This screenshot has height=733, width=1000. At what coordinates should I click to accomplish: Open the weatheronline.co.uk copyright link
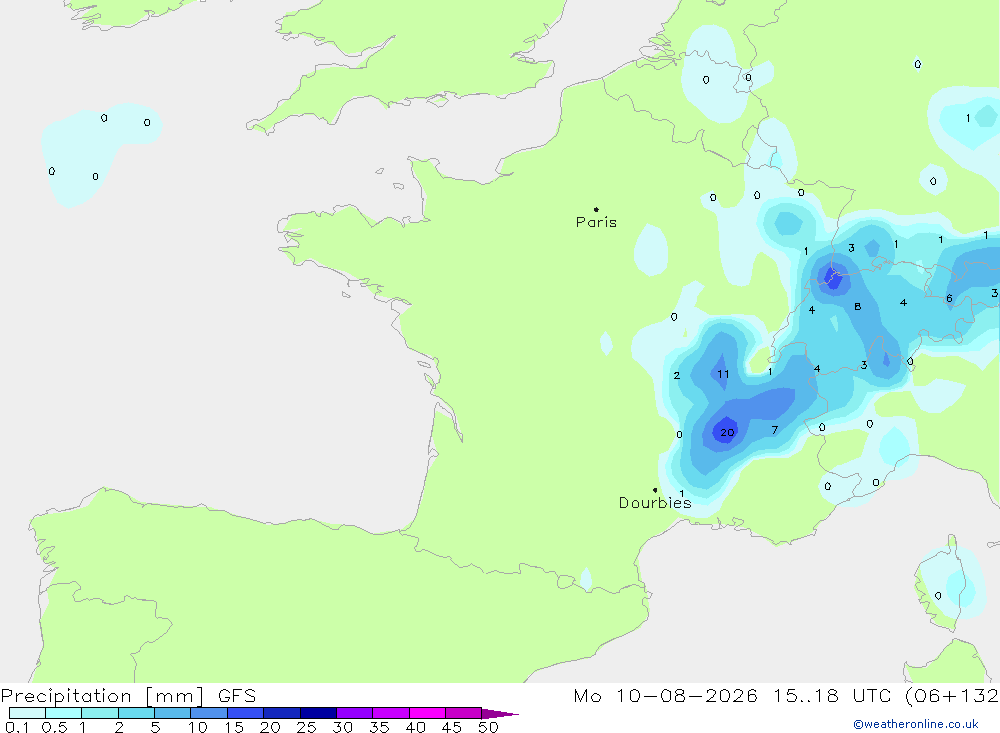click(x=916, y=724)
